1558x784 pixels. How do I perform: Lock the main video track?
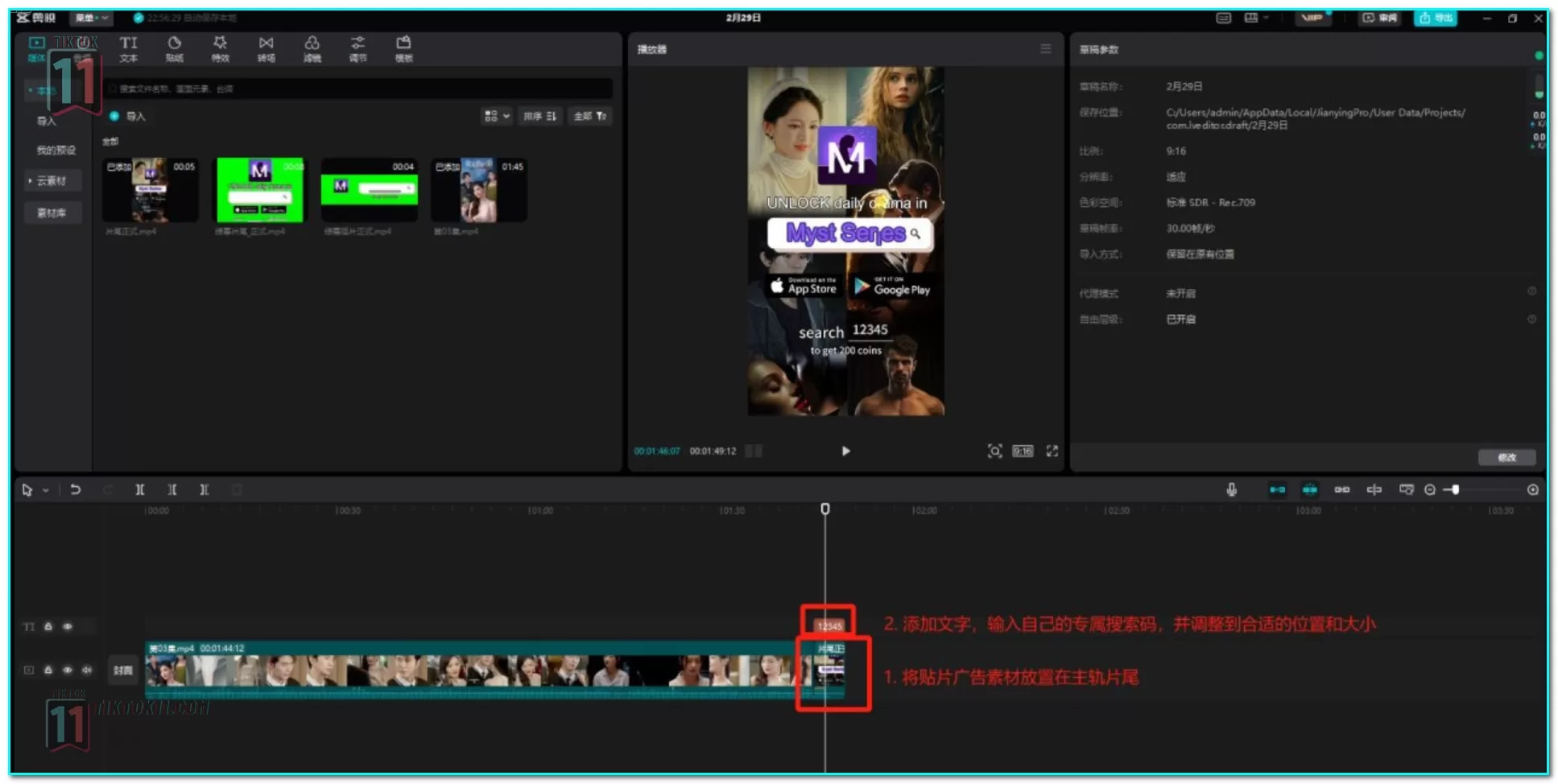click(x=48, y=670)
